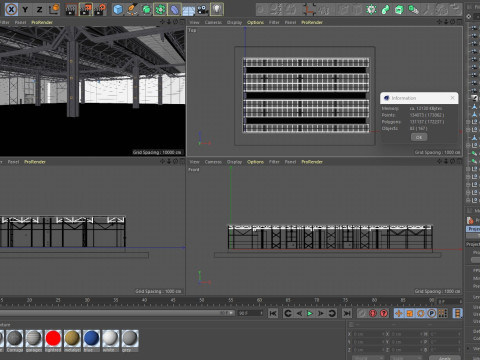The height and width of the screenshot is (360, 480).
Task: Go to next key button
Action: [x=332, y=313]
